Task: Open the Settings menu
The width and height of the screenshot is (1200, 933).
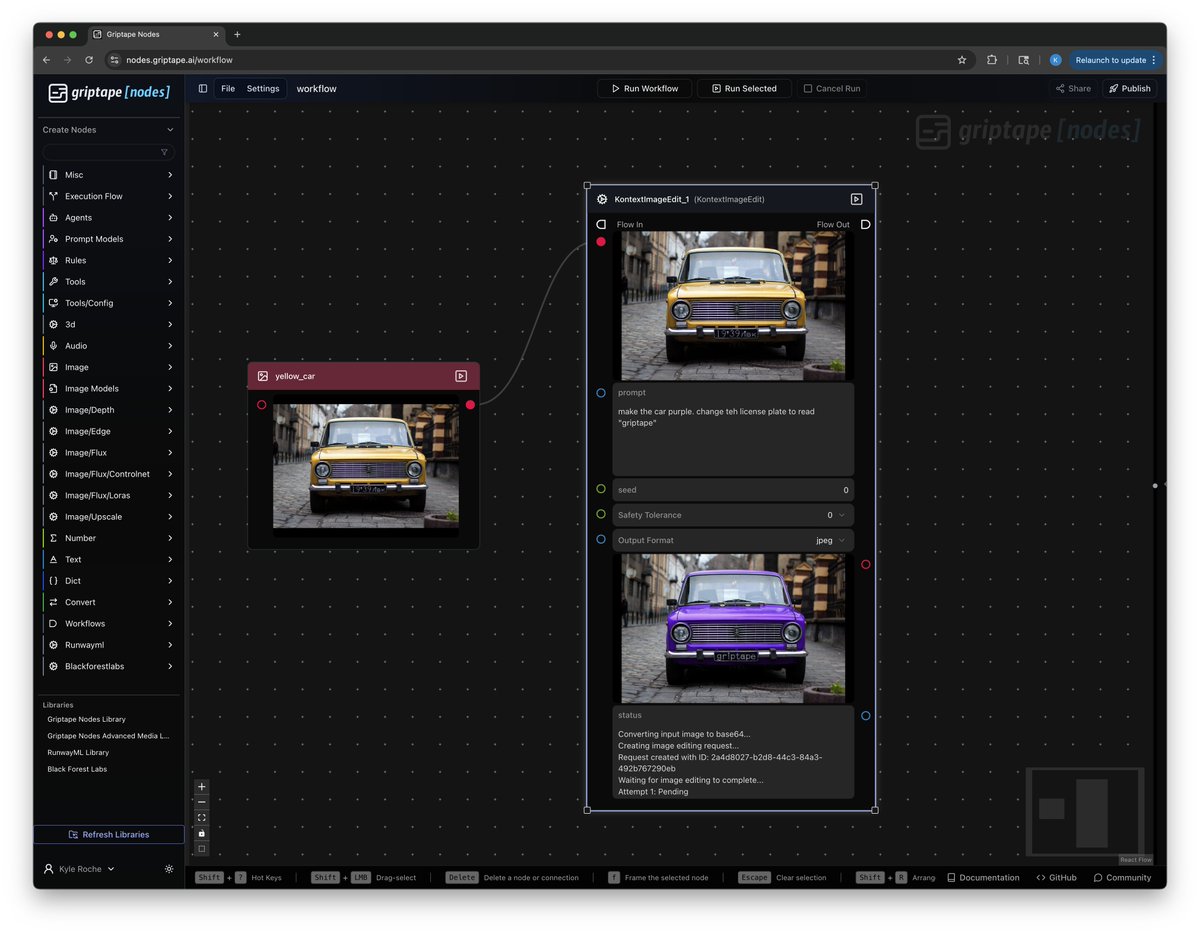Action: (x=263, y=88)
